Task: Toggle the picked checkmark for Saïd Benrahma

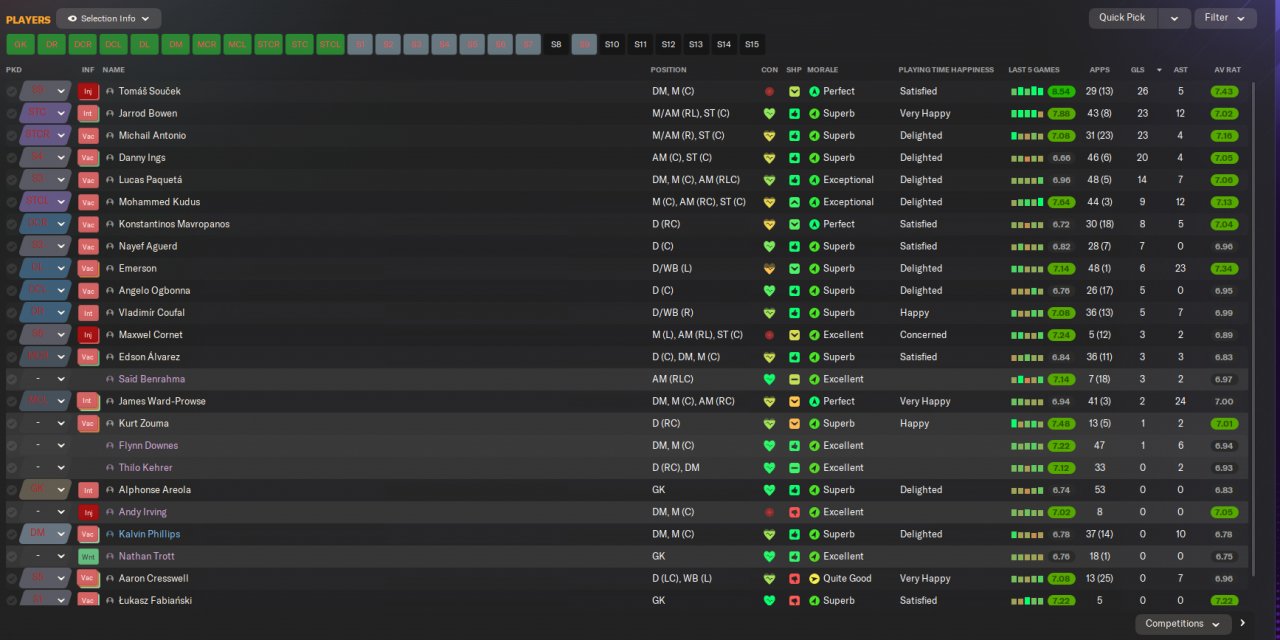Action: click(12, 379)
